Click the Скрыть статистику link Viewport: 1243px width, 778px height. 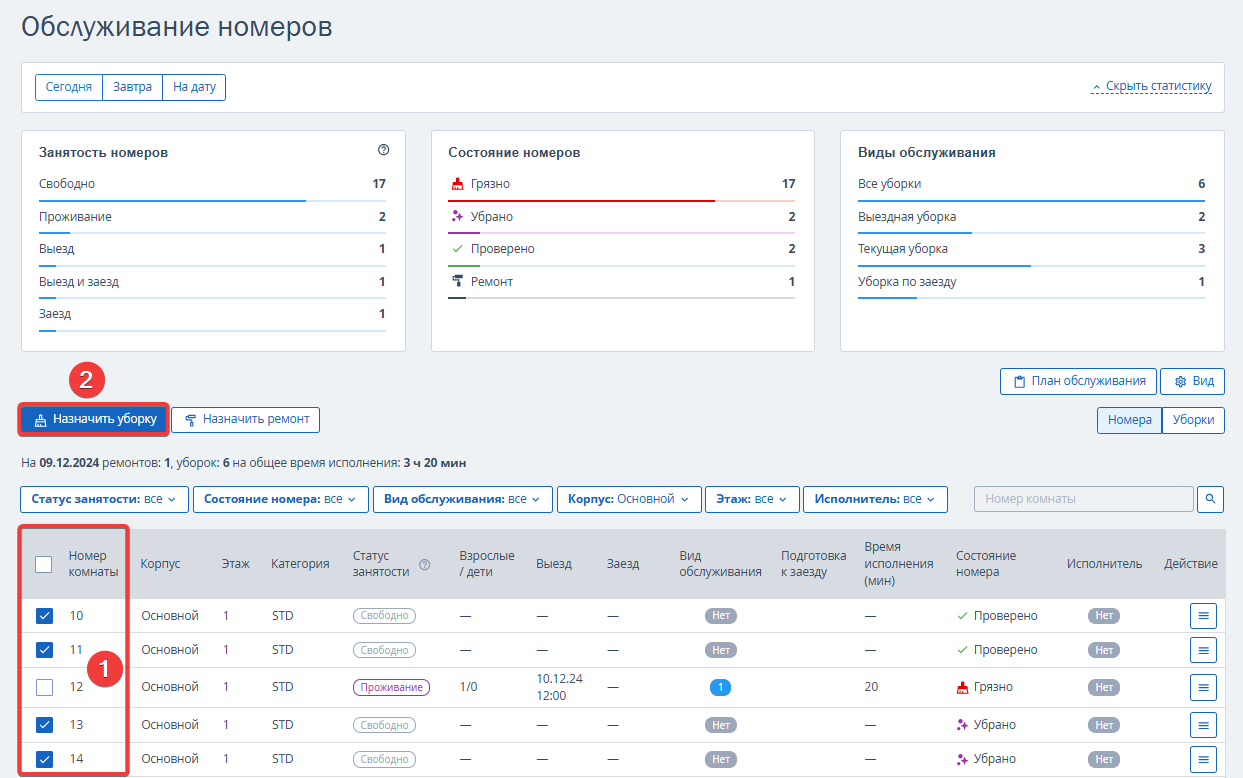coord(1151,86)
